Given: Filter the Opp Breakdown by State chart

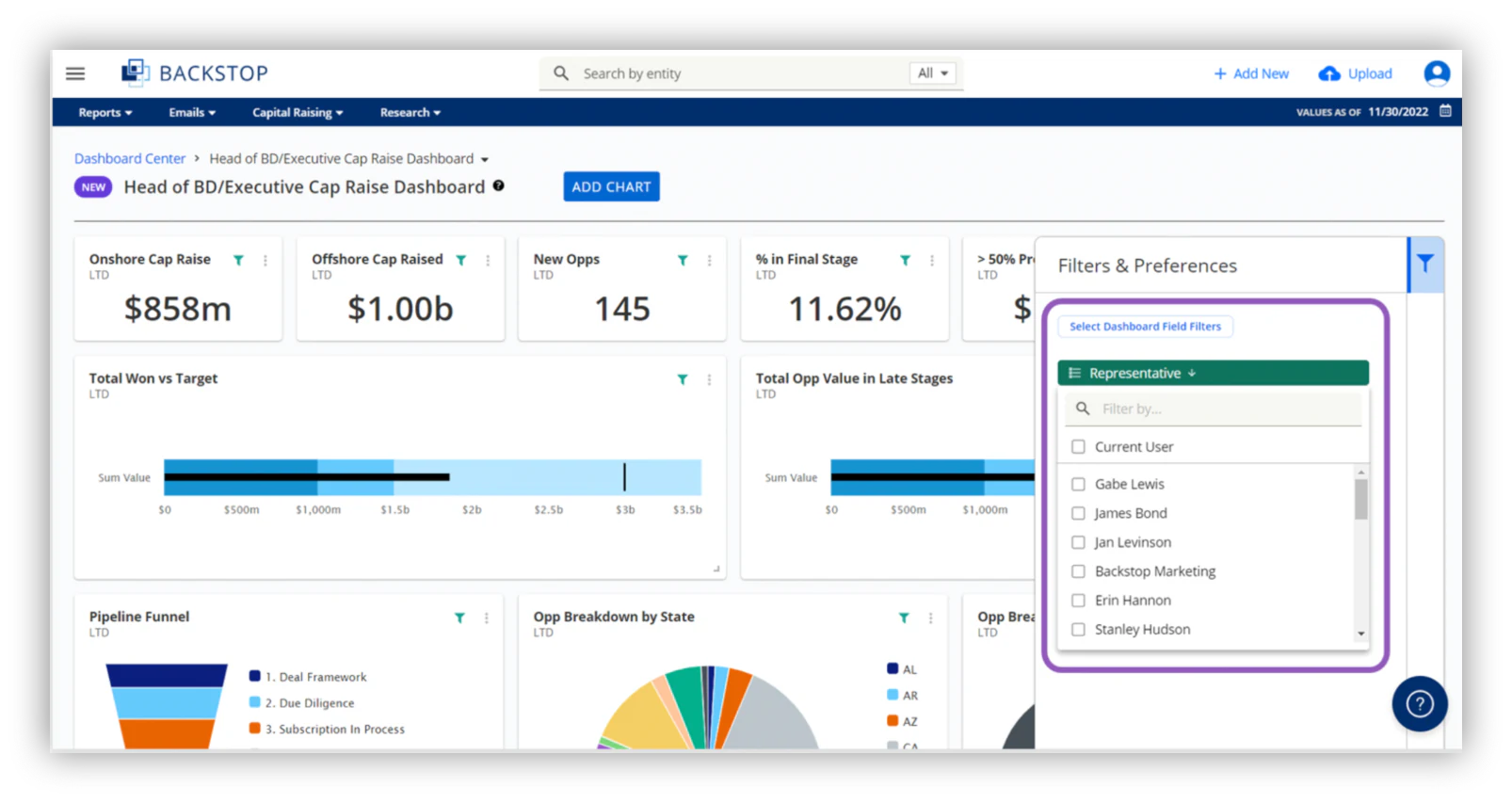Looking at the screenshot, I should 904,618.
